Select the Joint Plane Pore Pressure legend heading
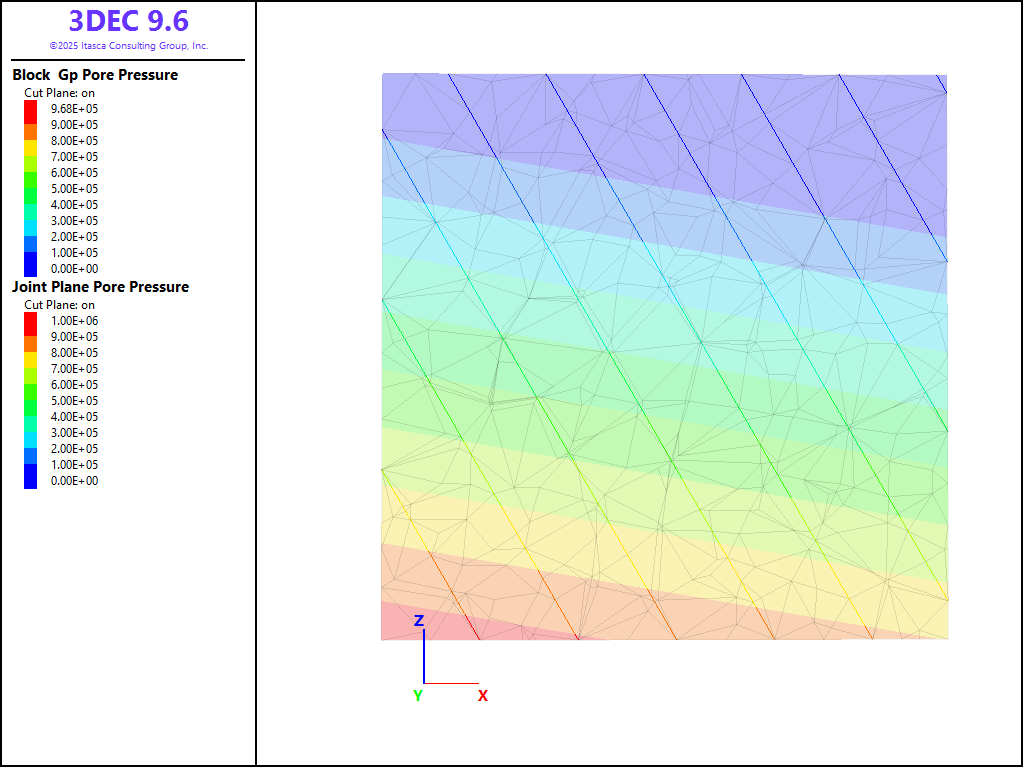The width and height of the screenshot is (1024, 768). (100, 287)
